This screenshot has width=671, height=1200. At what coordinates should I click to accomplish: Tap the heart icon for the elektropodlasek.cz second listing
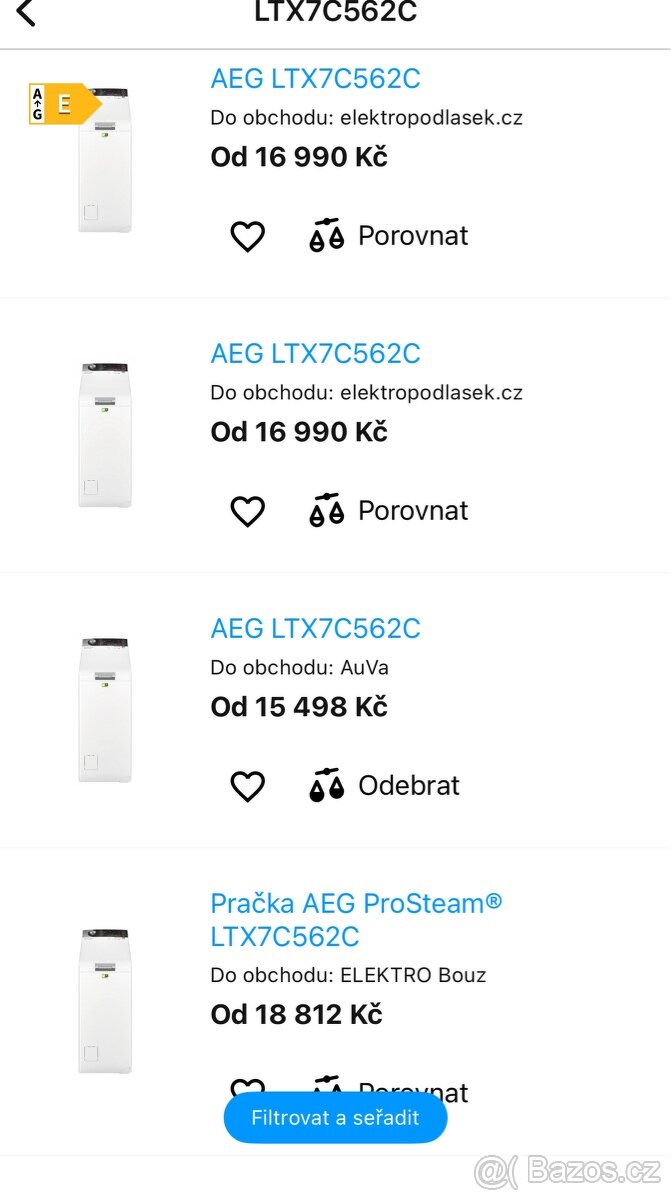(x=247, y=511)
